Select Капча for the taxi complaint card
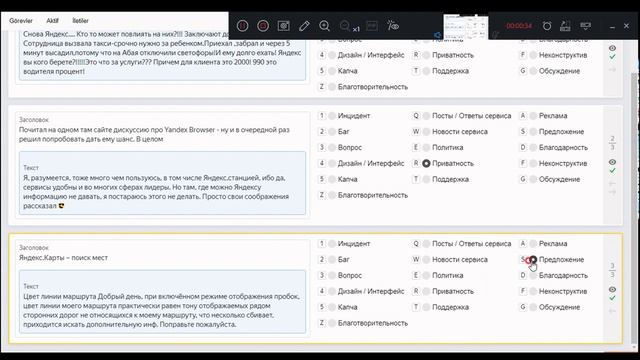Image resolution: width=640 pixels, height=360 pixels. tap(332, 71)
